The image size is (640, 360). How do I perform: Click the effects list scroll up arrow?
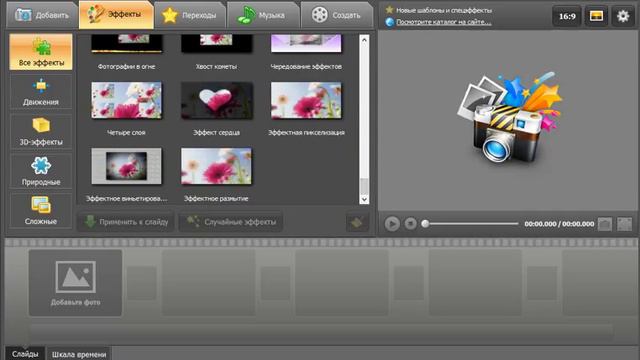364,40
